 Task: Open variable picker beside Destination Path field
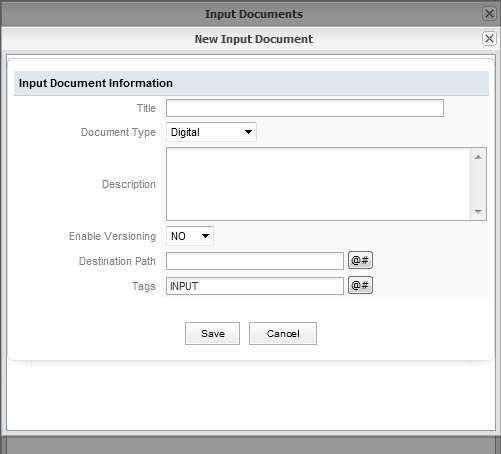pos(360,260)
